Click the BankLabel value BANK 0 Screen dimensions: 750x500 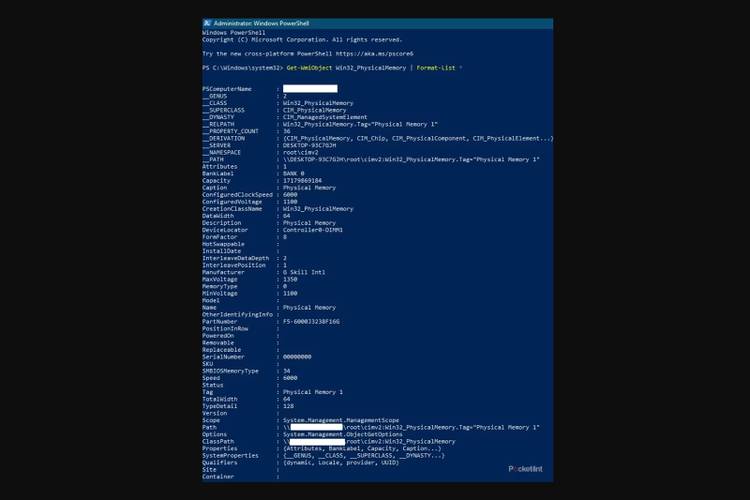coord(297,174)
